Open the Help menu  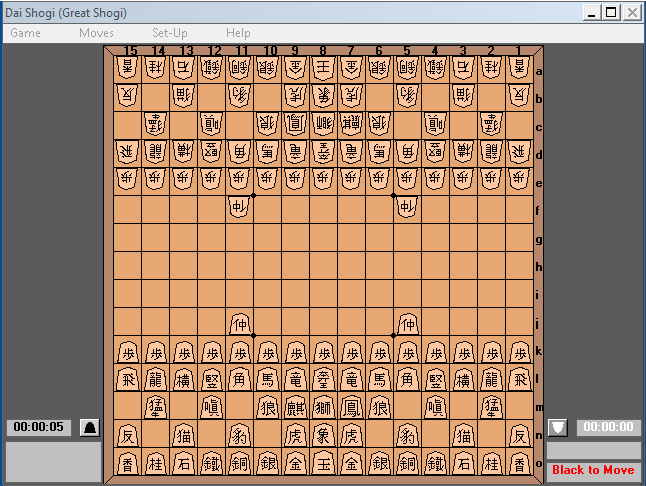click(x=238, y=33)
